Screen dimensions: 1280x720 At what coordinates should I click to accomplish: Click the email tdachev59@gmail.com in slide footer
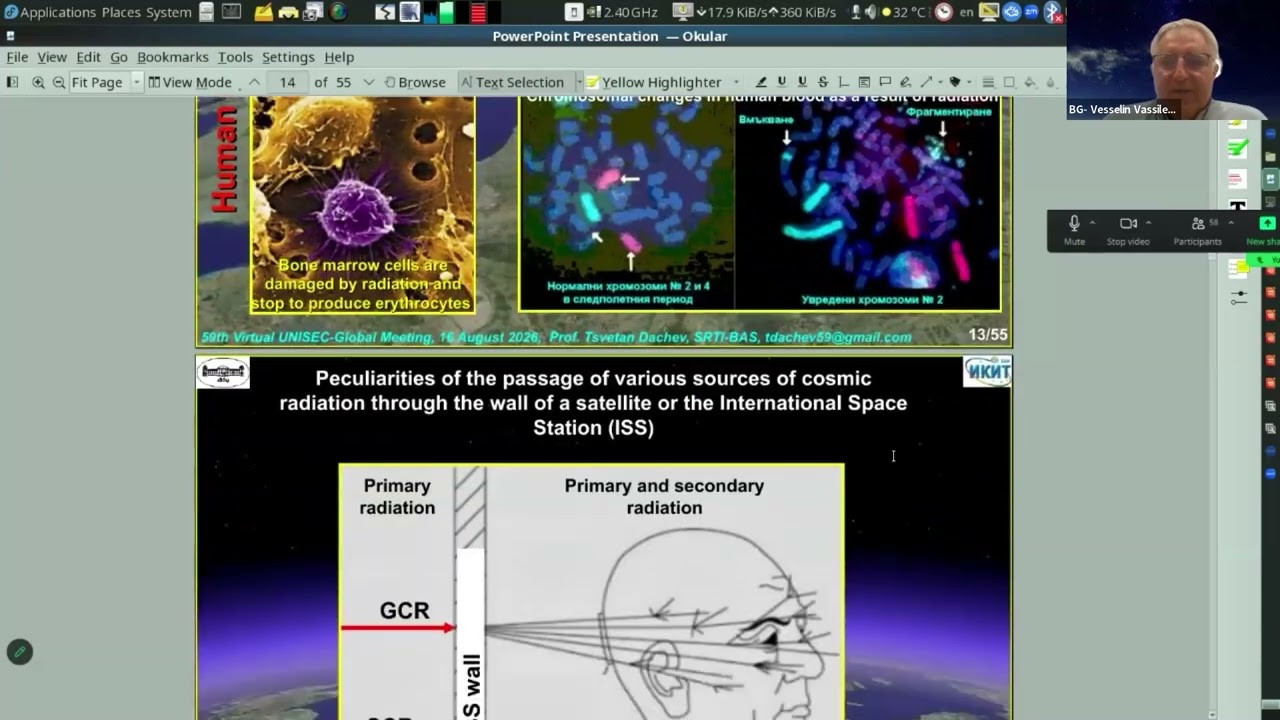coord(838,337)
